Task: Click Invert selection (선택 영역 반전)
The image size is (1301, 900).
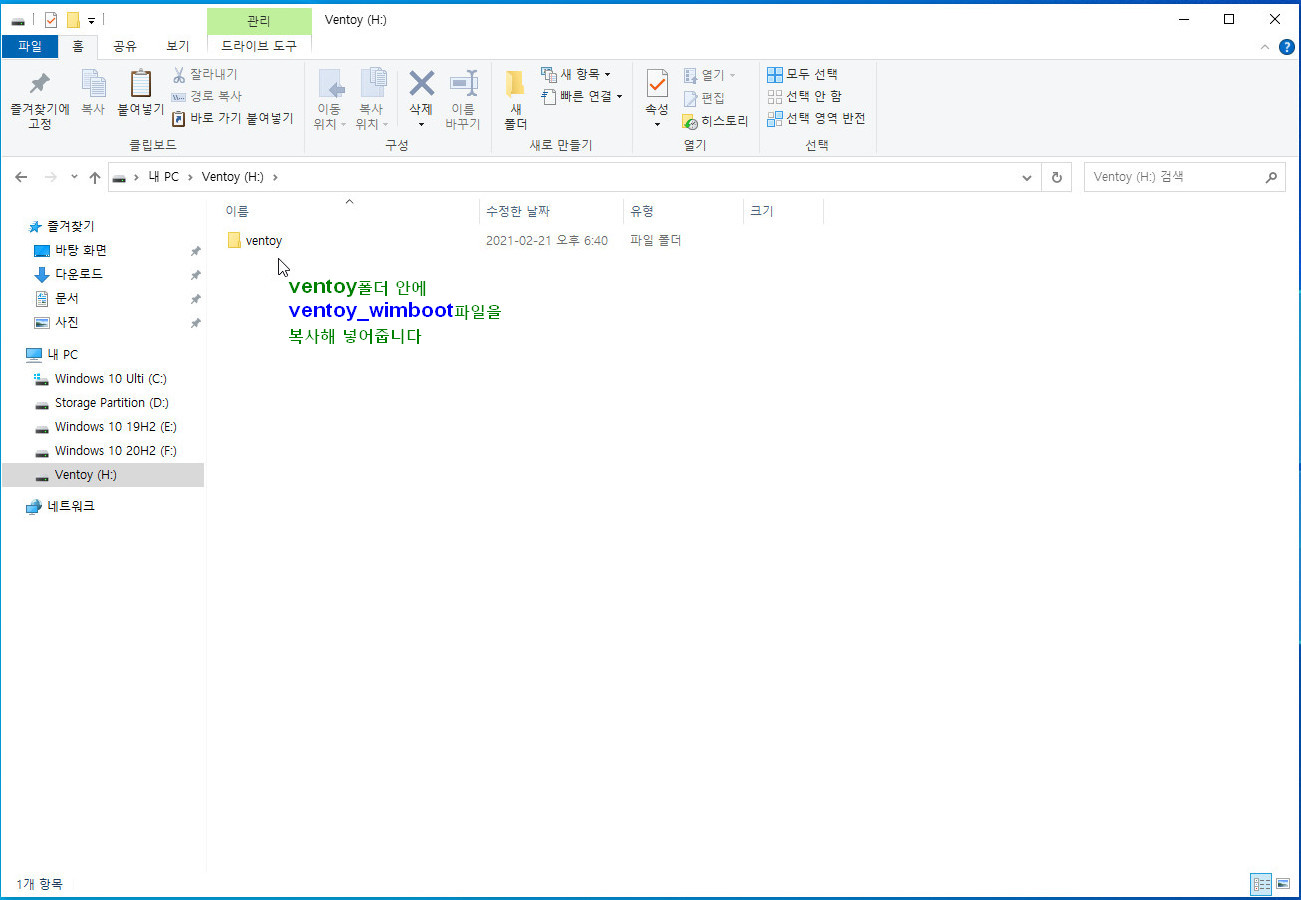Action: 816,118
